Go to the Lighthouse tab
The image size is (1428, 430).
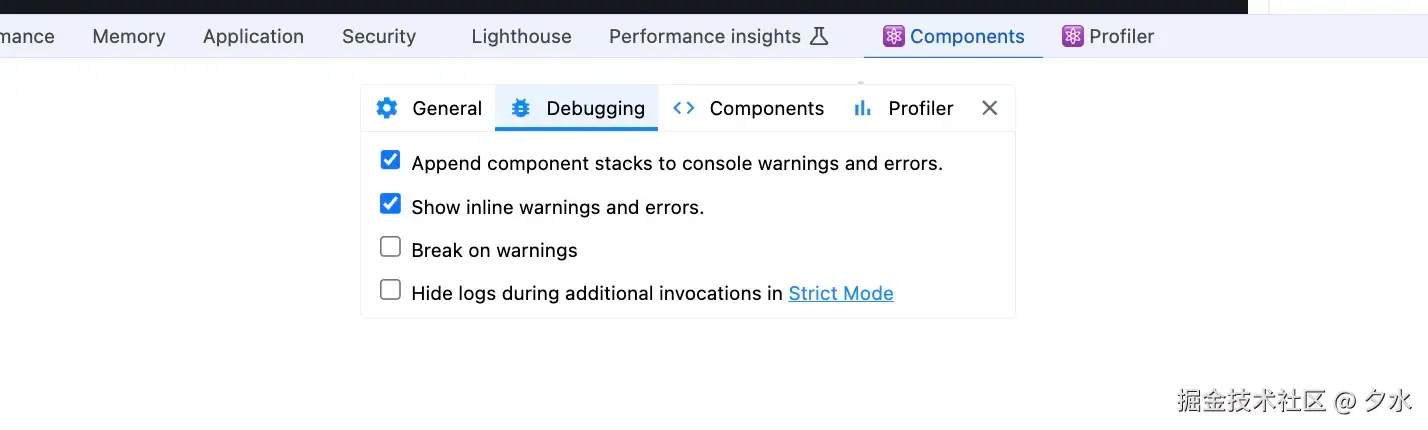(x=522, y=36)
